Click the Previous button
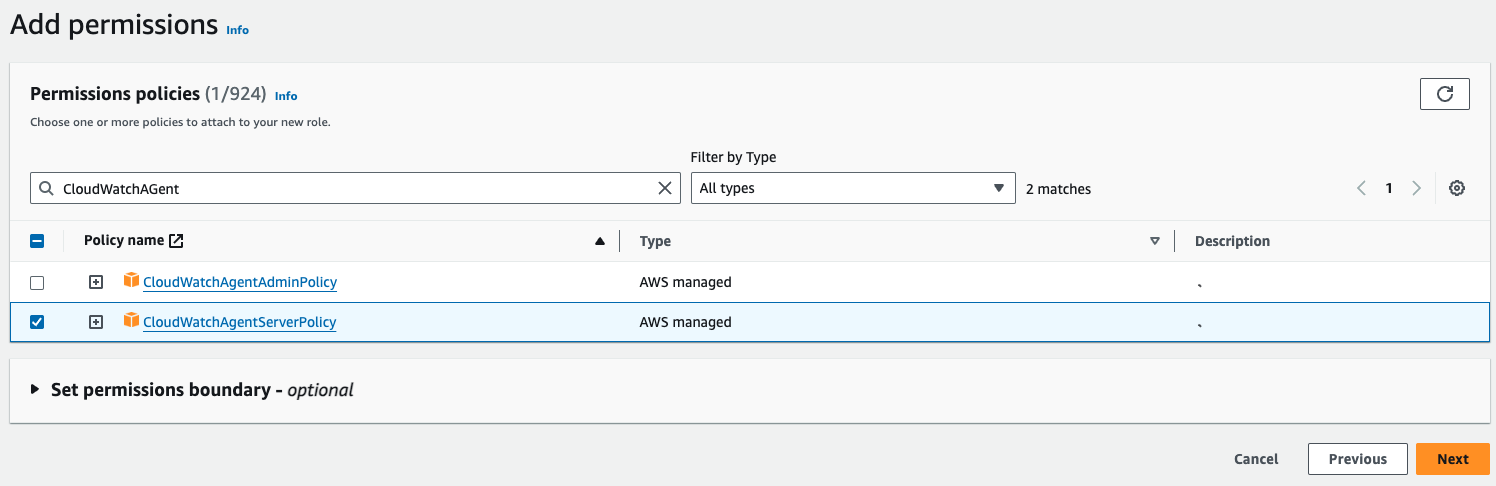1496x486 pixels. (1358, 459)
